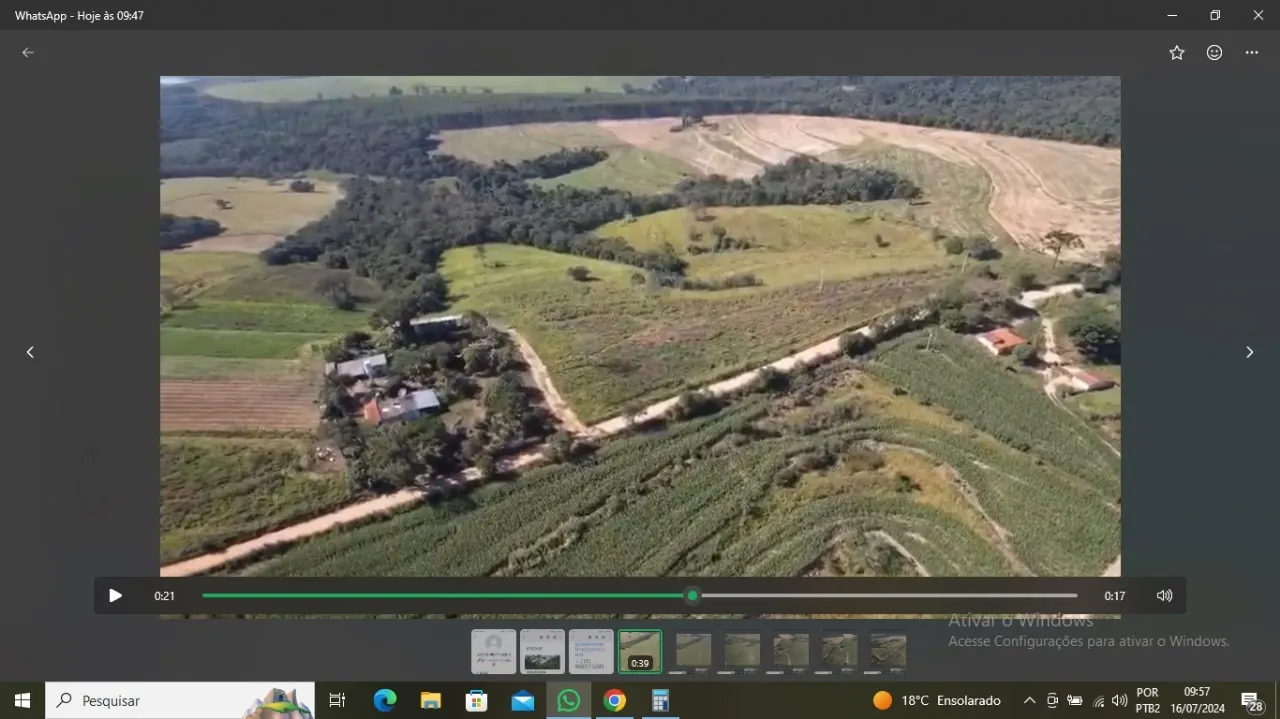Open Task View from the taskbar
Screen dimensions: 1280x719
(x=337, y=701)
